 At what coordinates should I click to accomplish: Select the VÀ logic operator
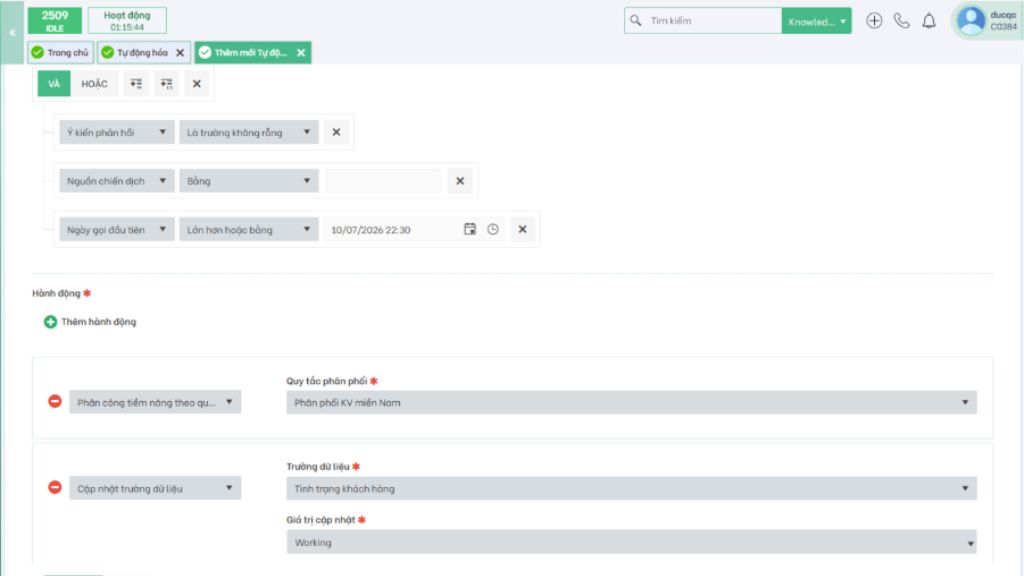[x=54, y=84]
